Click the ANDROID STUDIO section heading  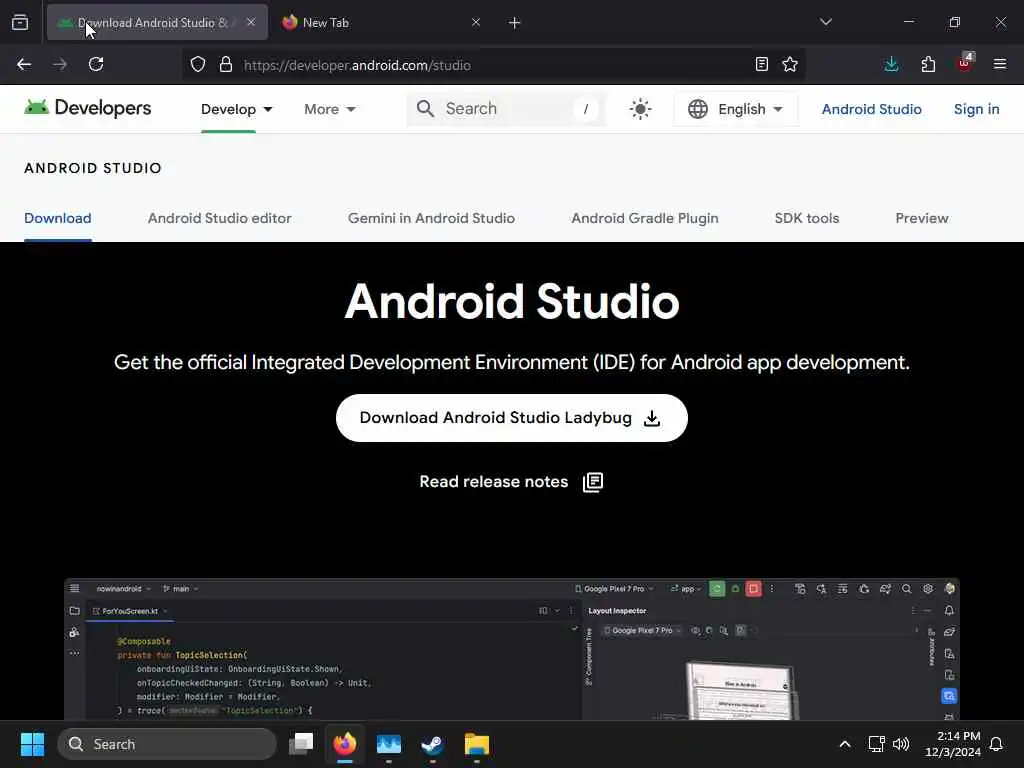[x=93, y=168]
